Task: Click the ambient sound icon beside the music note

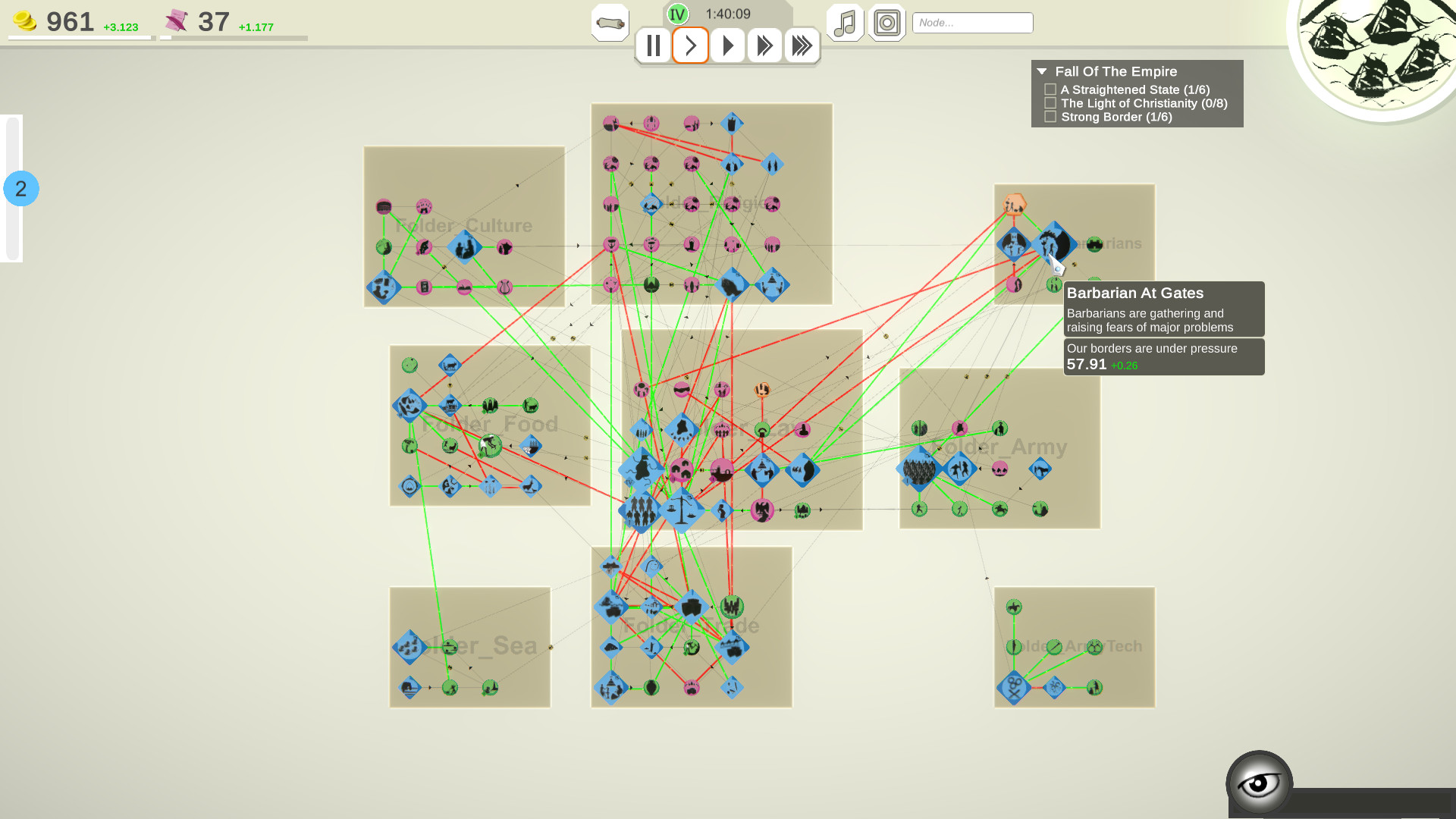Action: click(887, 23)
